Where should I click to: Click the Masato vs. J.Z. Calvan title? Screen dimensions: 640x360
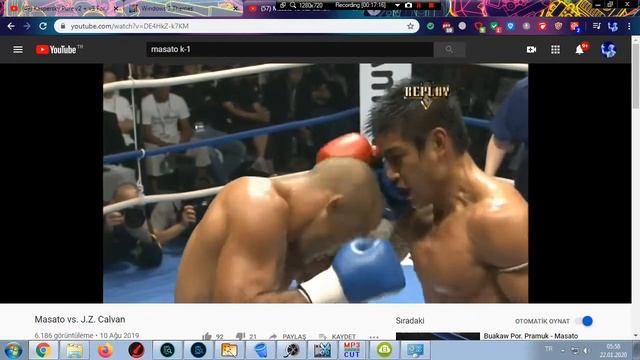(x=80, y=319)
